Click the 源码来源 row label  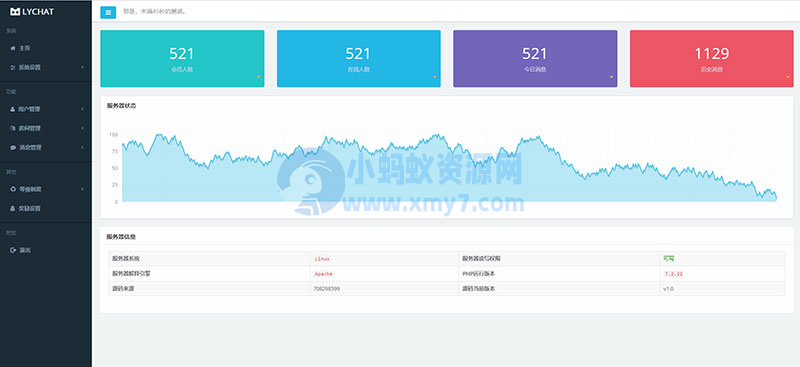coord(122,289)
